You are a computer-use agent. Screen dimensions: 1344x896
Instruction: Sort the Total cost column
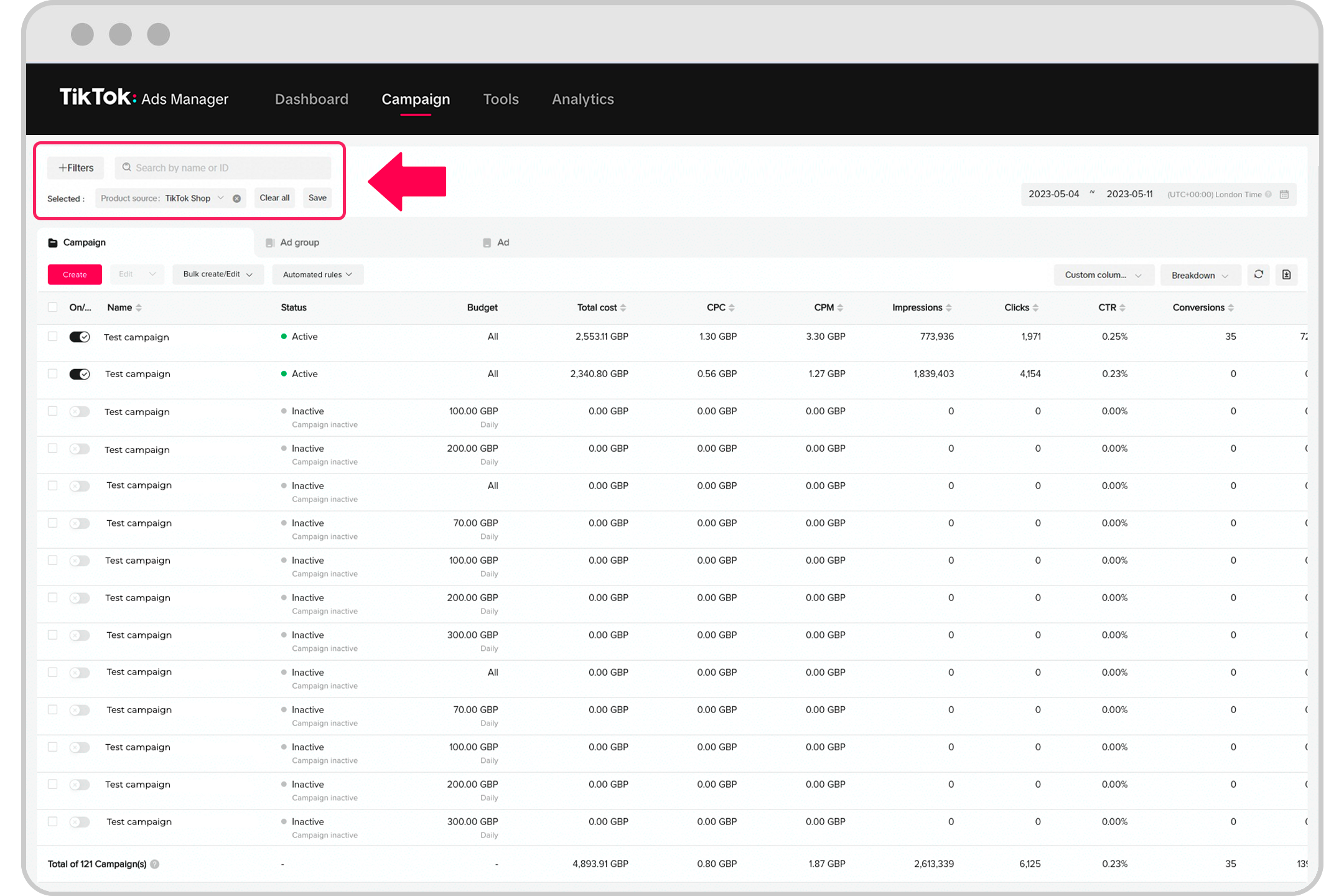coord(623,307)
